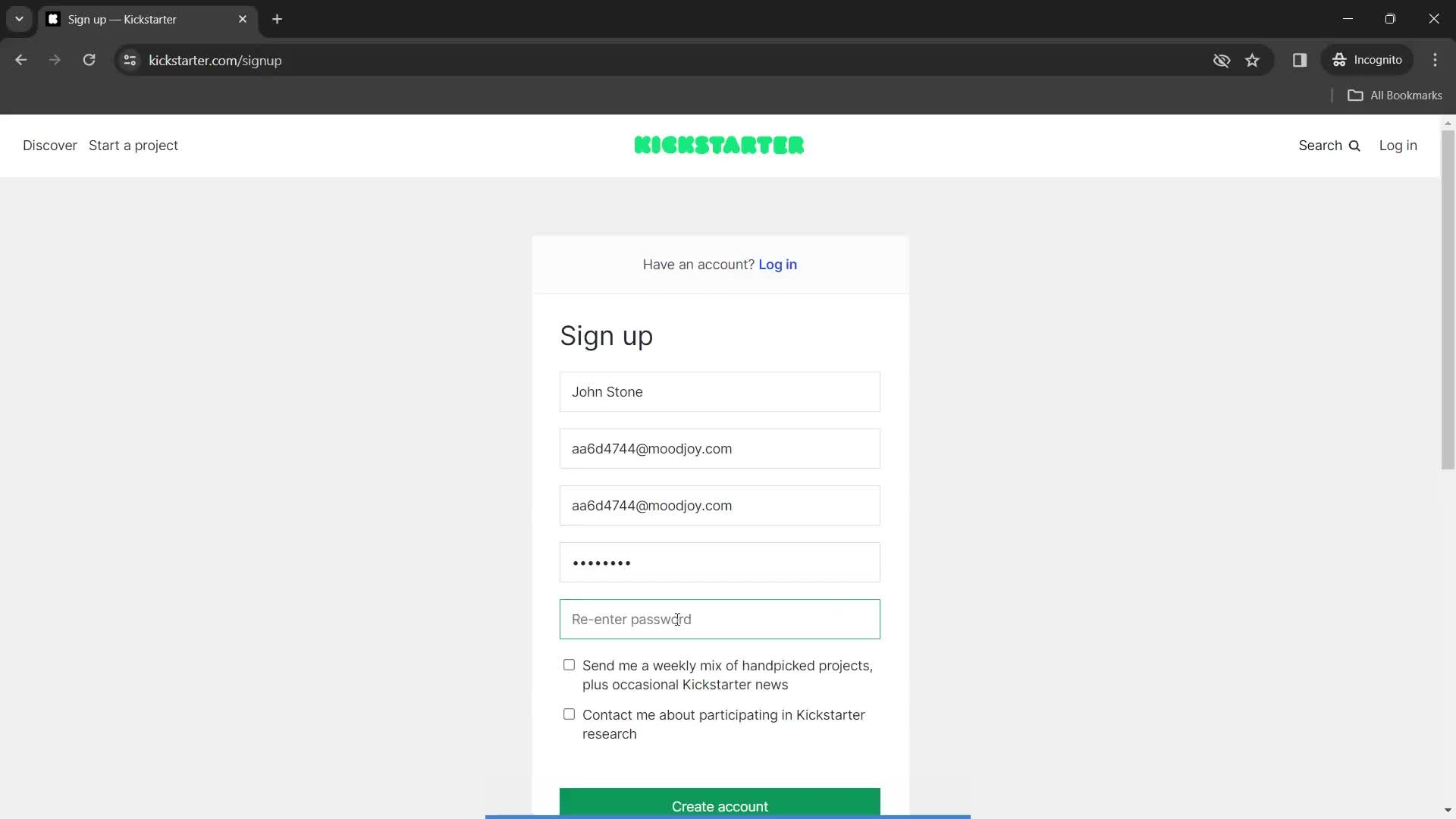Click the bookmark star icon

click(x=1252, y=60)
